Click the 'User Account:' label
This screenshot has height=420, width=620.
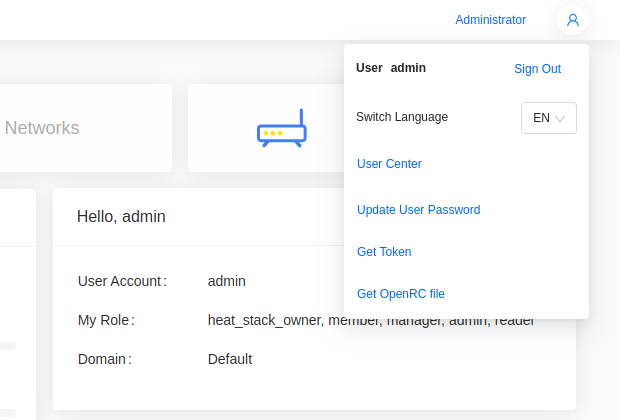(122, 281)
